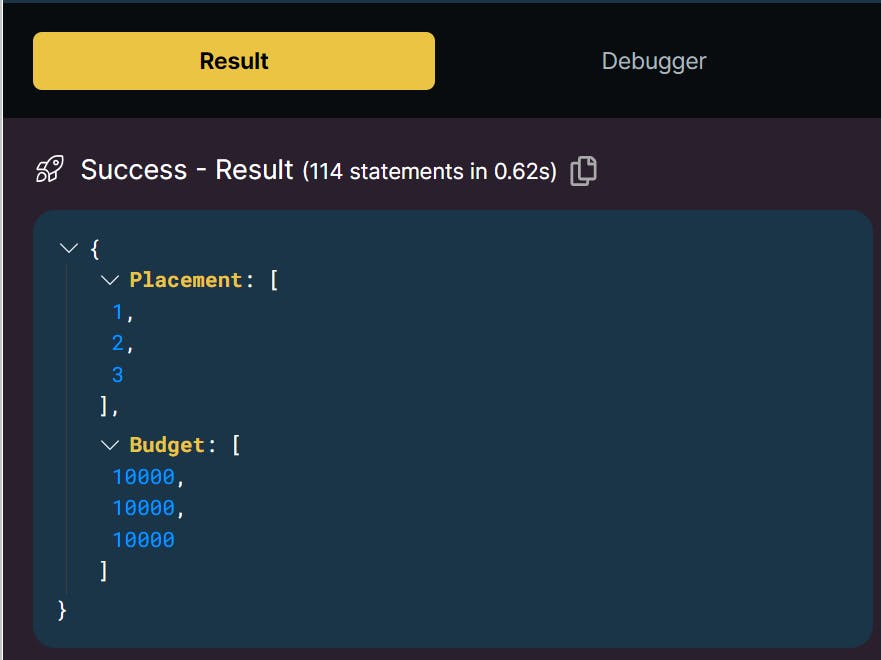Image resolution: width=881 pixels, height=660 pixels.
Task: Collapse the root JSON object chevron
Action: 68,248
